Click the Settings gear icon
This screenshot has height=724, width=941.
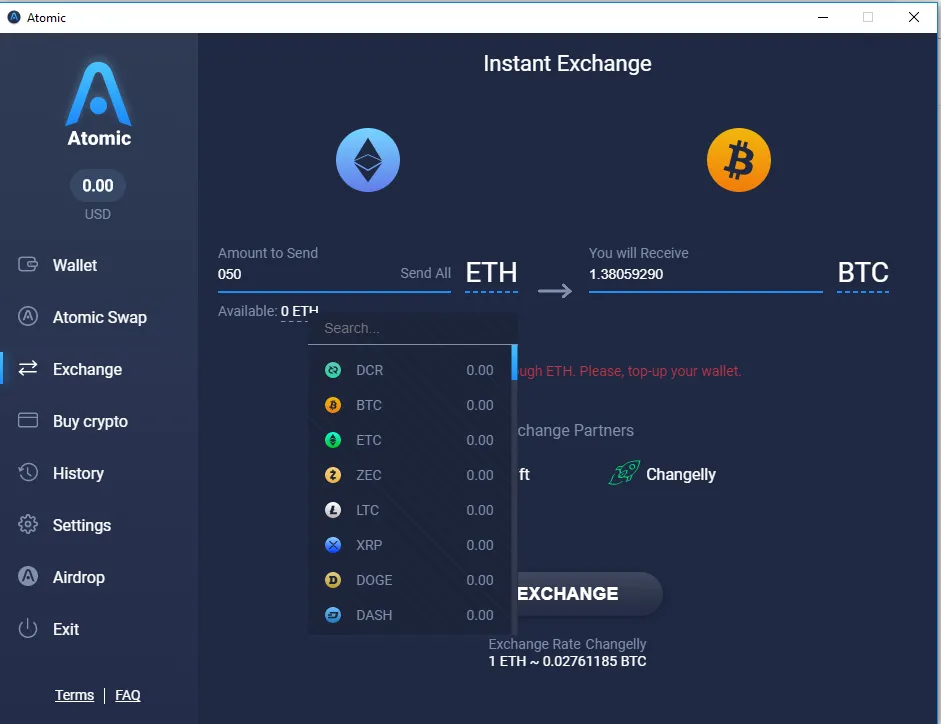pos(28,524)
